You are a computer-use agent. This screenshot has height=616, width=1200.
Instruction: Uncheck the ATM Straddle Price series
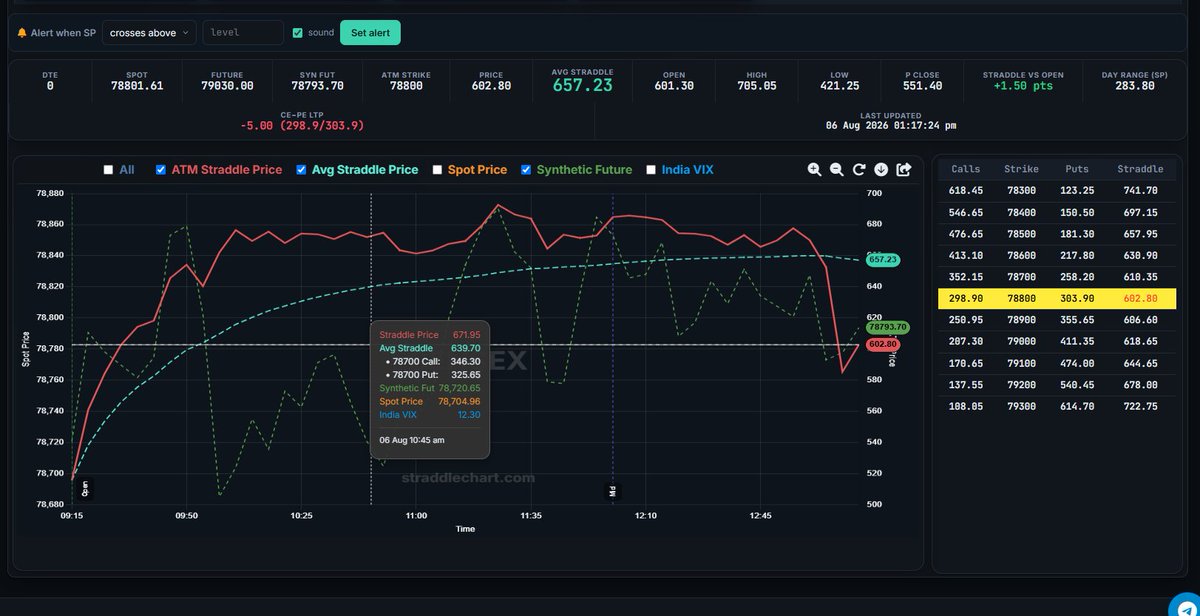coord(161,170)
